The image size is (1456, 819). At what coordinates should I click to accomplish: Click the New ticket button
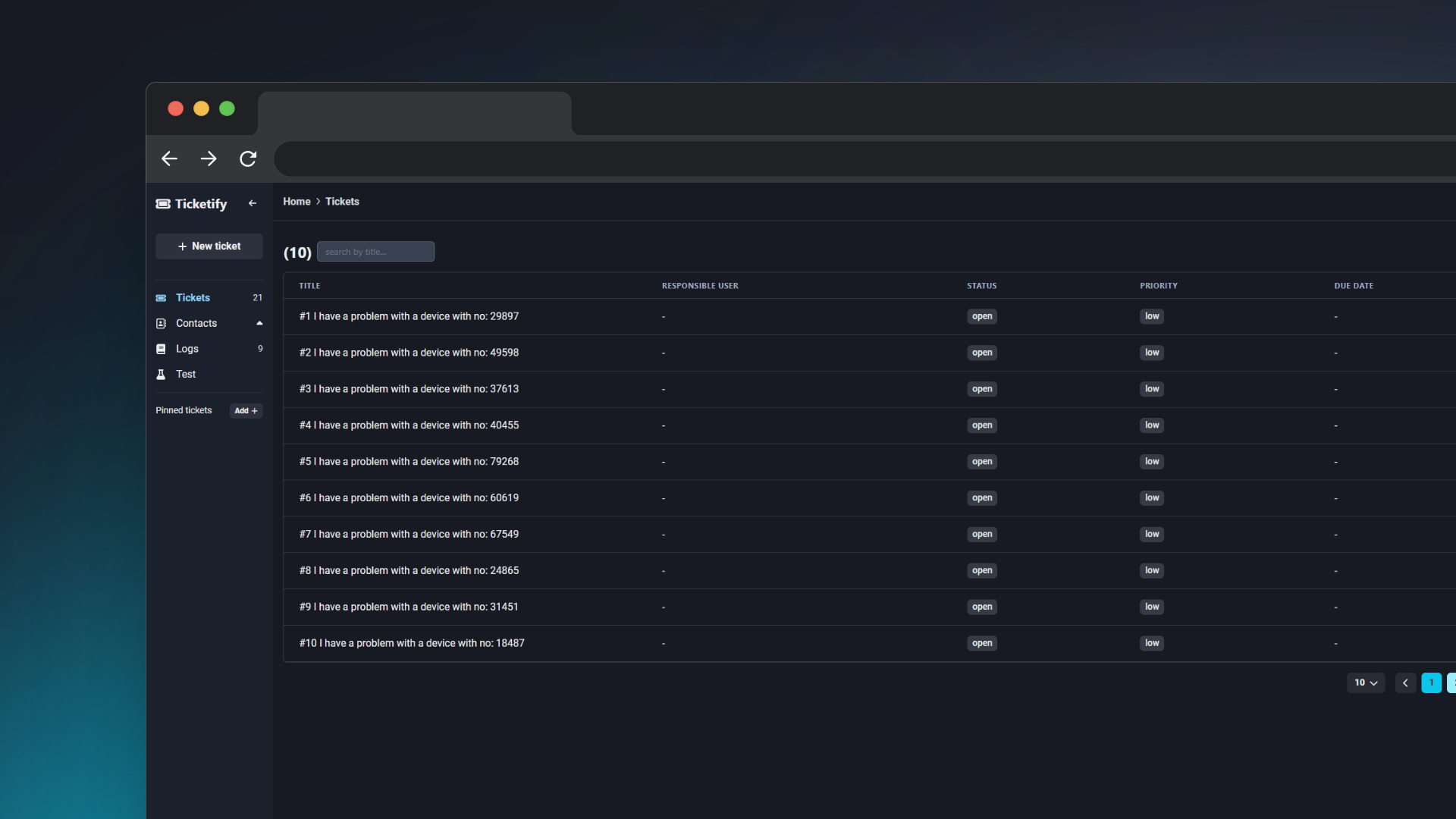(209, 246)
